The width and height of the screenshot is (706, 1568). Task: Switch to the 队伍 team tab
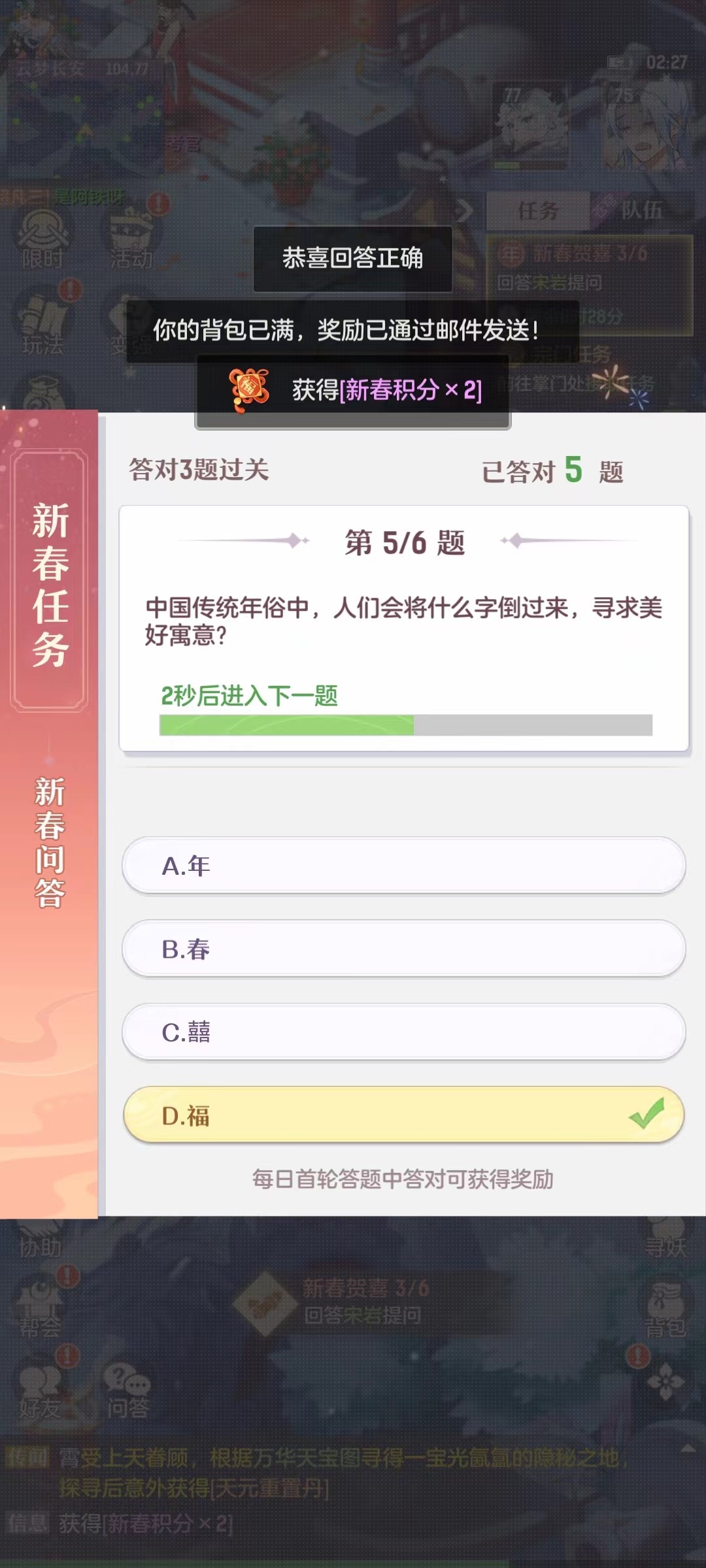pyautogui.click(x=639, y=210)
